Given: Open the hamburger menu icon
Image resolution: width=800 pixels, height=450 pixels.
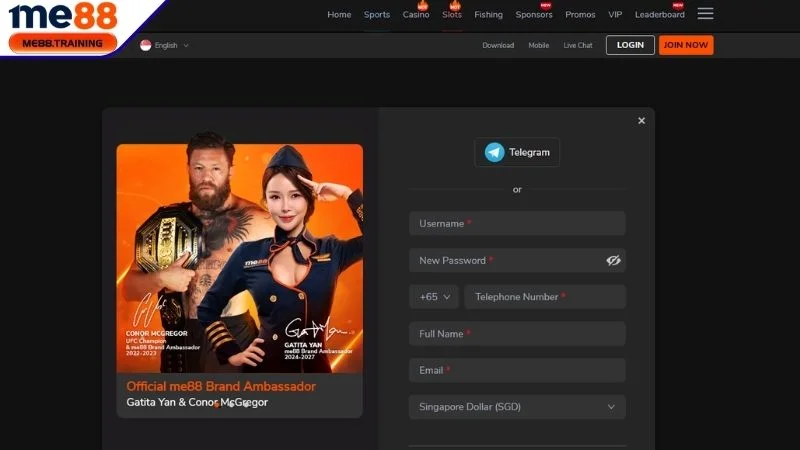Looking at the screenshot, I should [x=705, y=14].
